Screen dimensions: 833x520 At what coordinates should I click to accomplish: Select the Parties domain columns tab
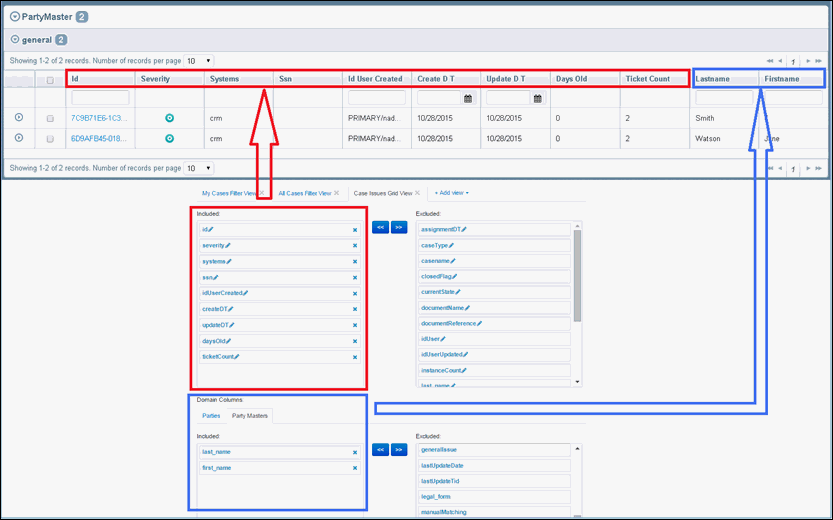pyautogui.click(x=211, y=415)
